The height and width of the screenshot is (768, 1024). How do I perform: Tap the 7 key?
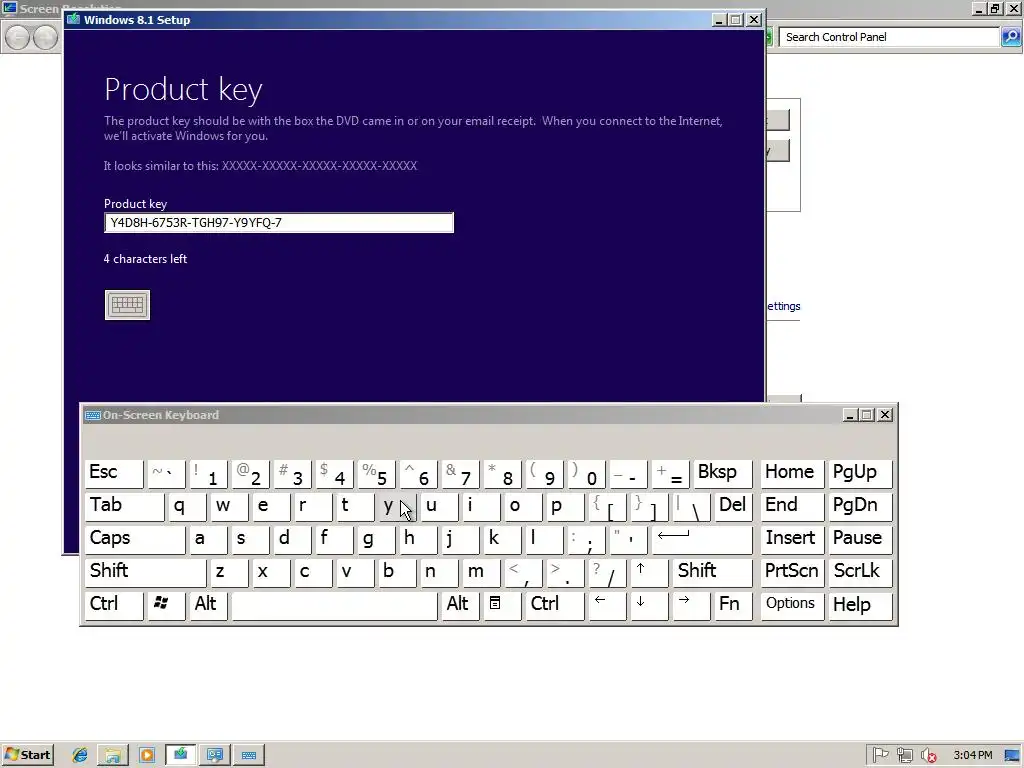(x=460, y=473)
